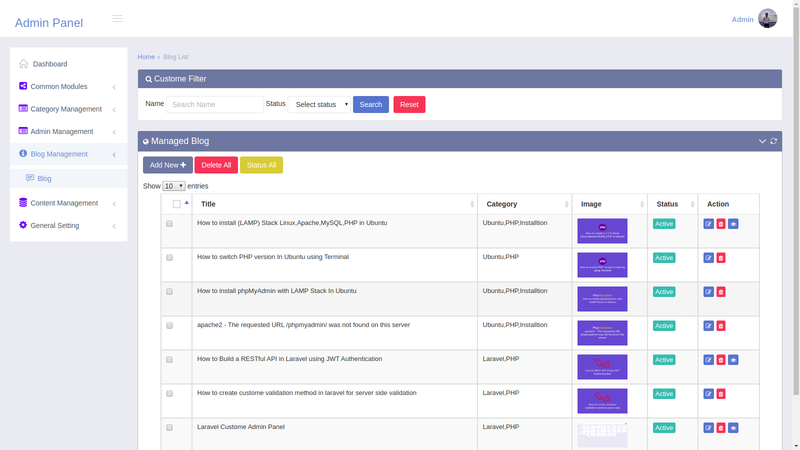Delete the LAMP Stack blog row
Image resolution: width=800 pixels, height=450 pixels.
[721, 224]
